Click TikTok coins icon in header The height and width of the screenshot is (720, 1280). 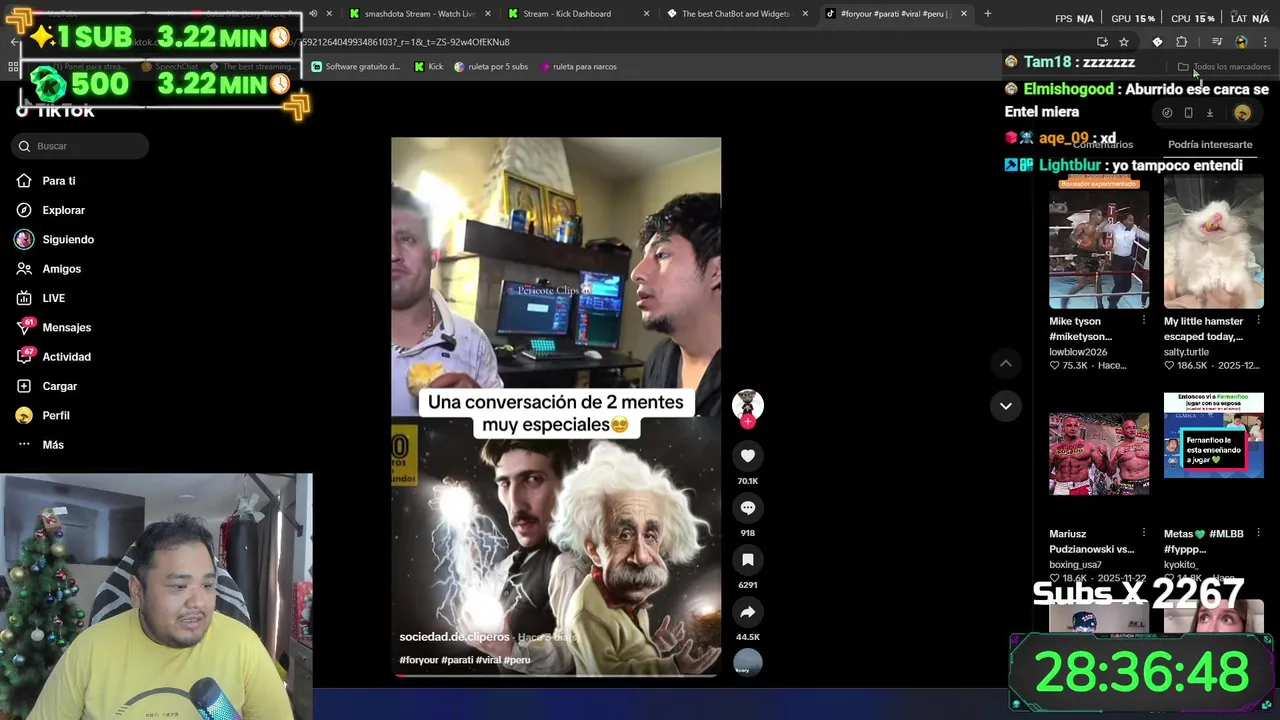coord(1167,113)
